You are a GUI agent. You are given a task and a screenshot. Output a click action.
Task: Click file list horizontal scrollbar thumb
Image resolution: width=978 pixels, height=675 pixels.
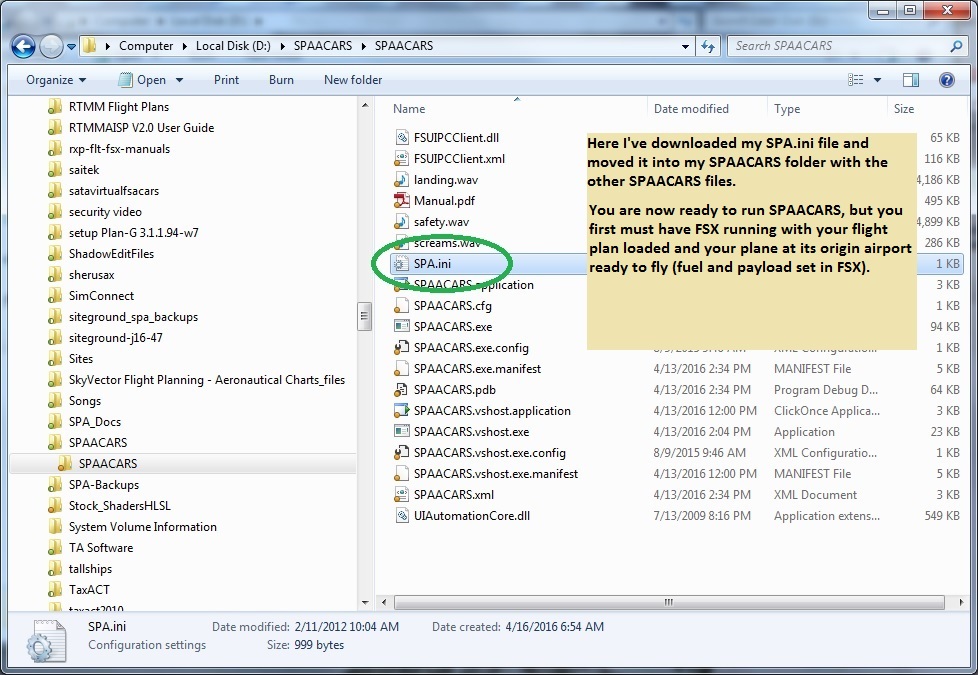coord(669,603)
